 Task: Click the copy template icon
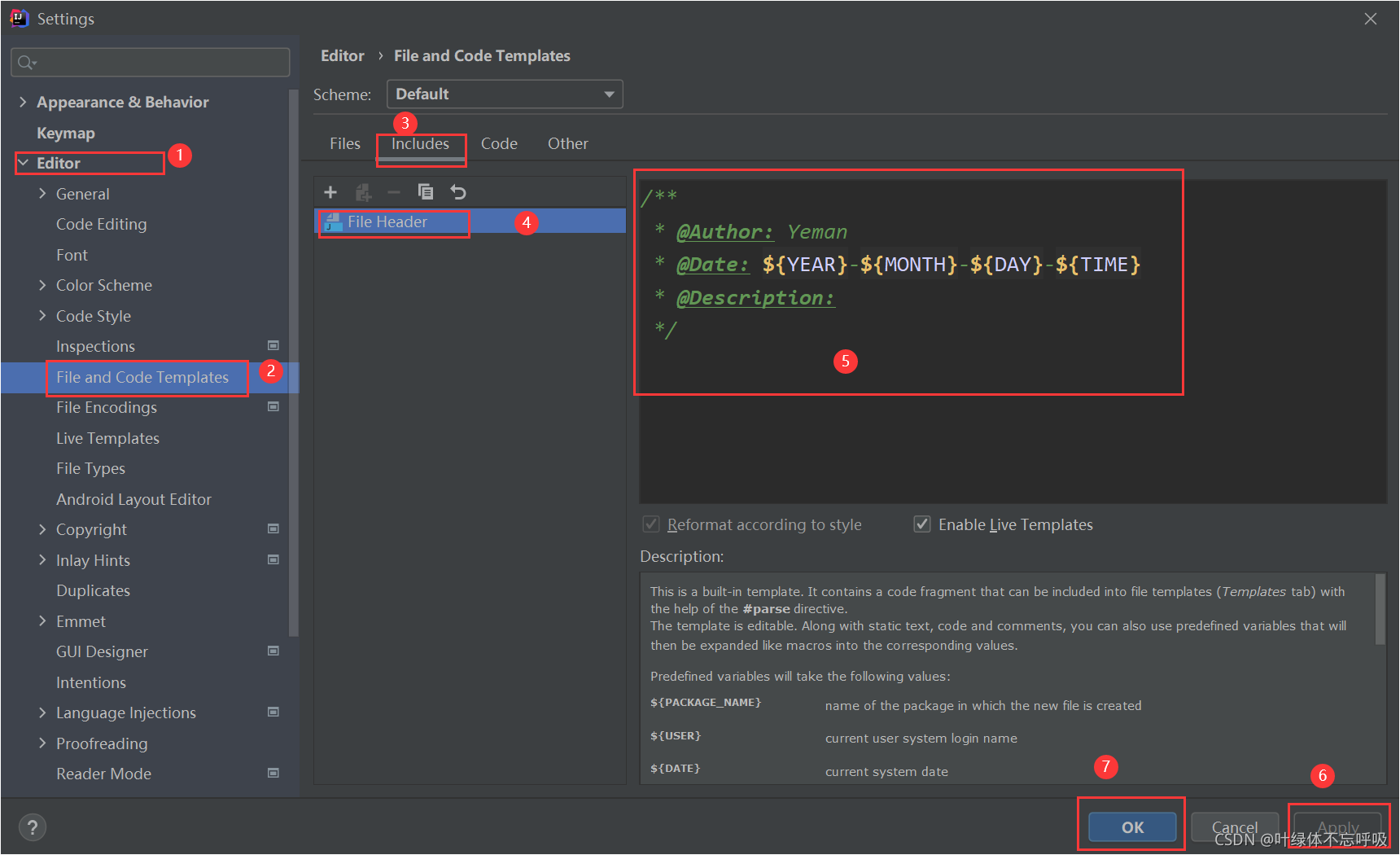click(426, 192)
